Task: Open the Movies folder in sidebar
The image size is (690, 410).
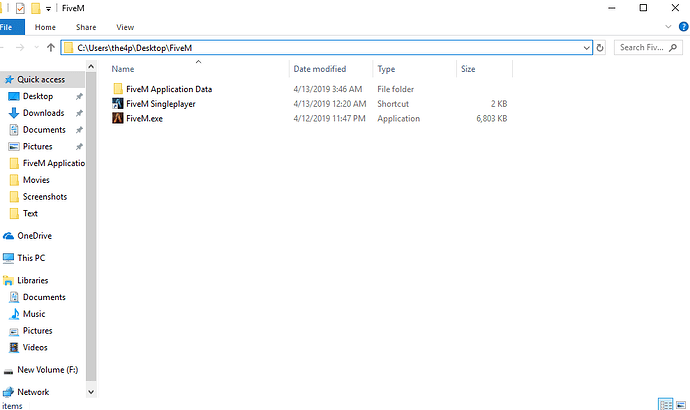Action: pos(36,180)
